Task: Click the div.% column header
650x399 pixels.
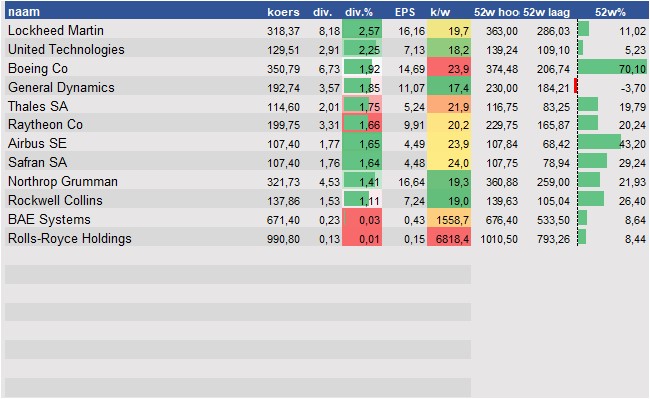Action: 359,12
